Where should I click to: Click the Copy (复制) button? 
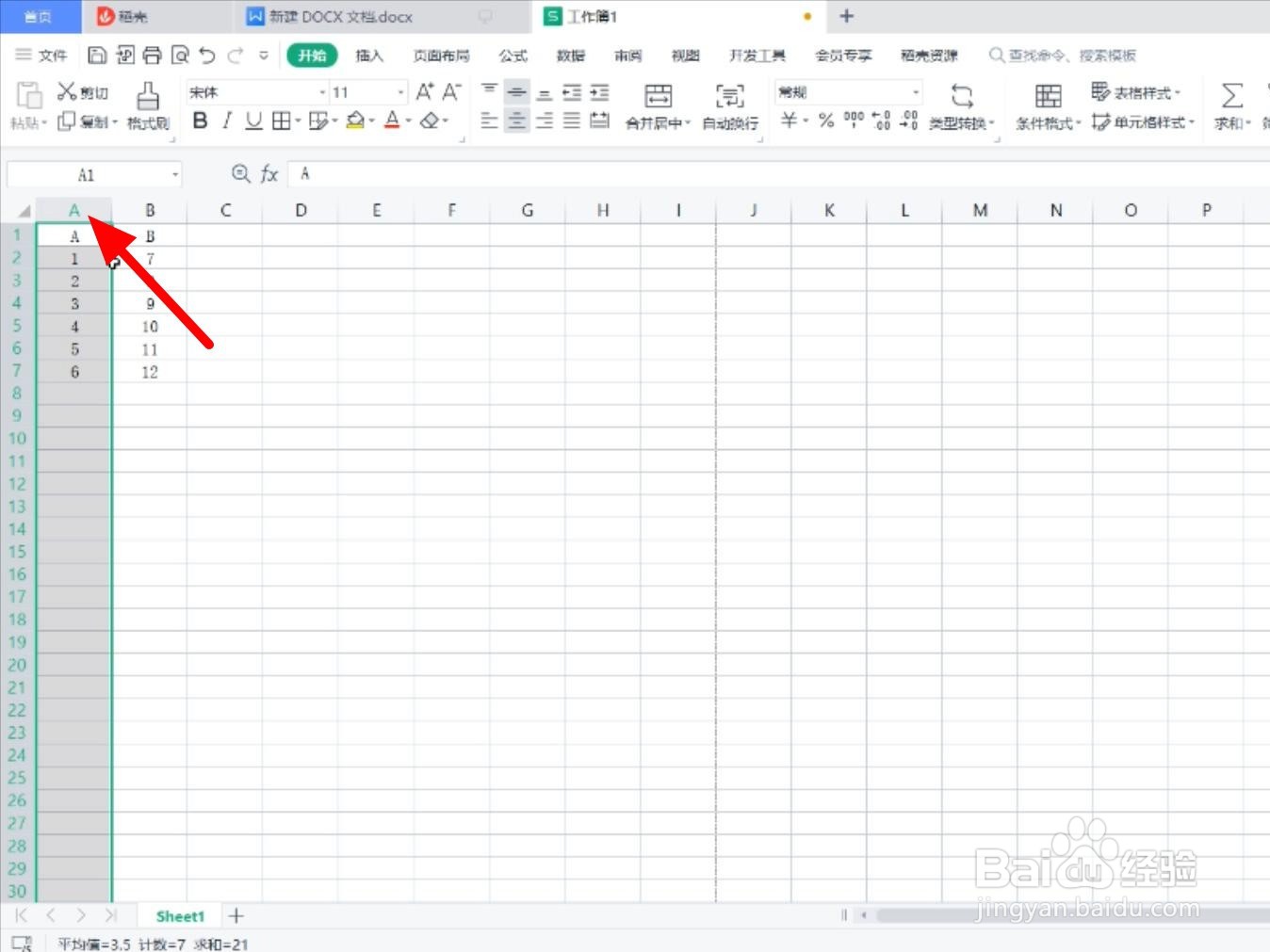click(88, 121)
